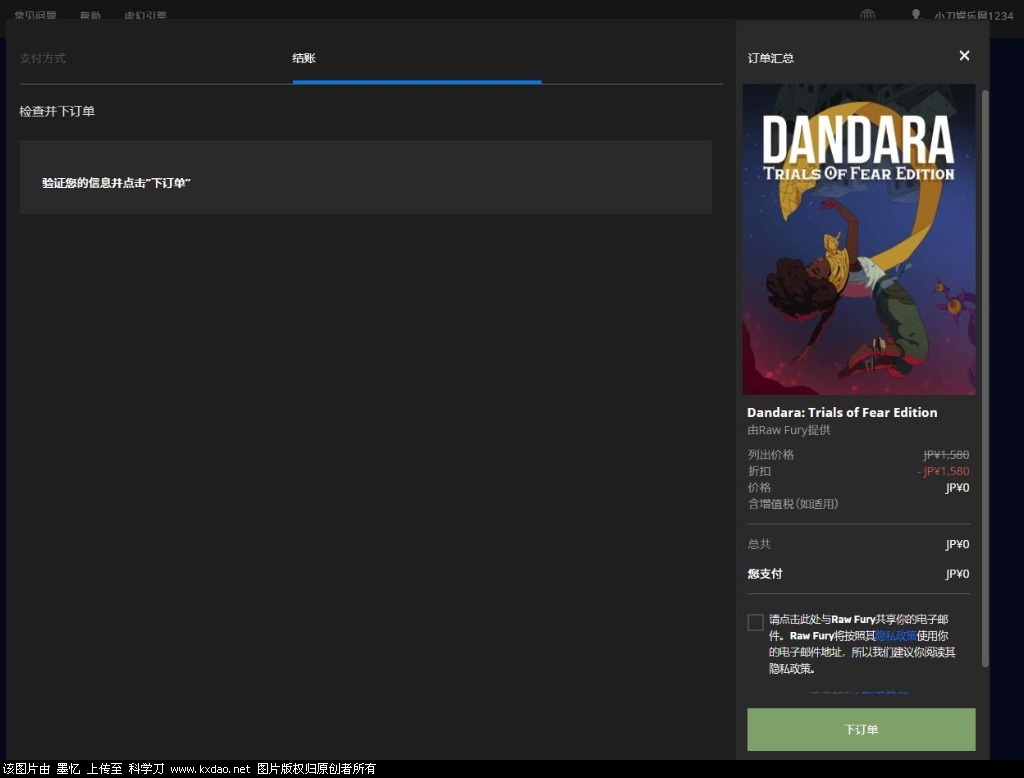Open the 小刀娱乐网1234 account menu
1024x778 pixels.
[x=973, y=16]
